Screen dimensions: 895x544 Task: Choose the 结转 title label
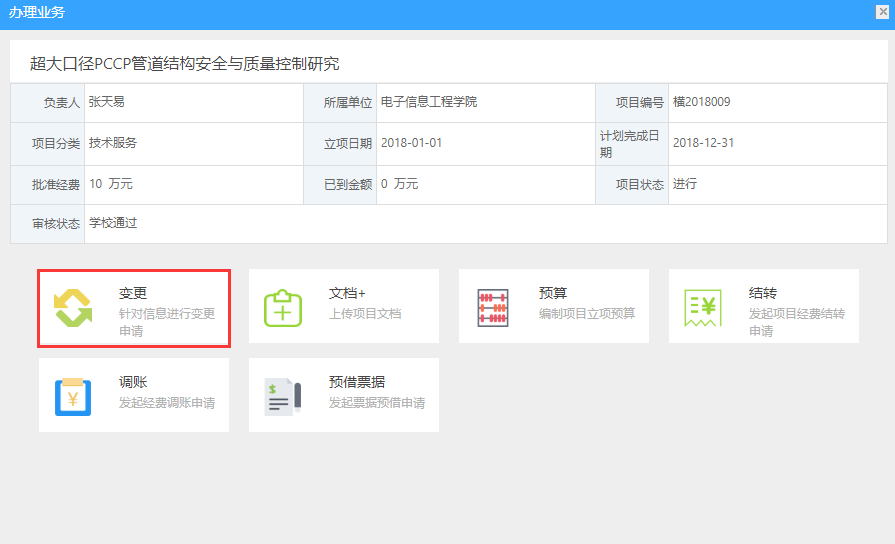pos(763,294)
